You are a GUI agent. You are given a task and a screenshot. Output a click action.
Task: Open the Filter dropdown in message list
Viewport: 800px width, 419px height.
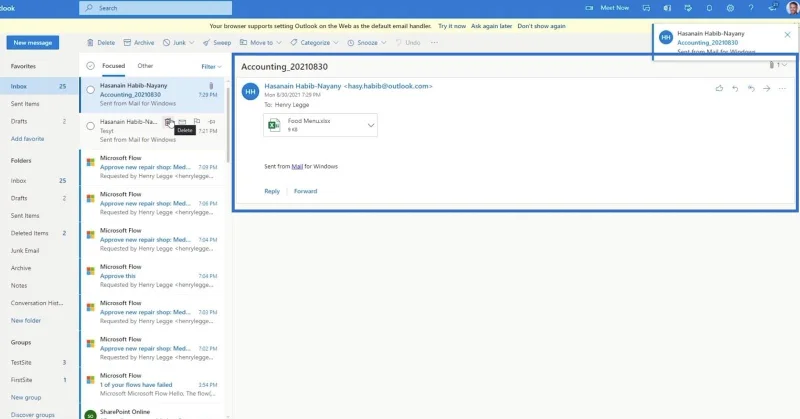pos(211,66)
